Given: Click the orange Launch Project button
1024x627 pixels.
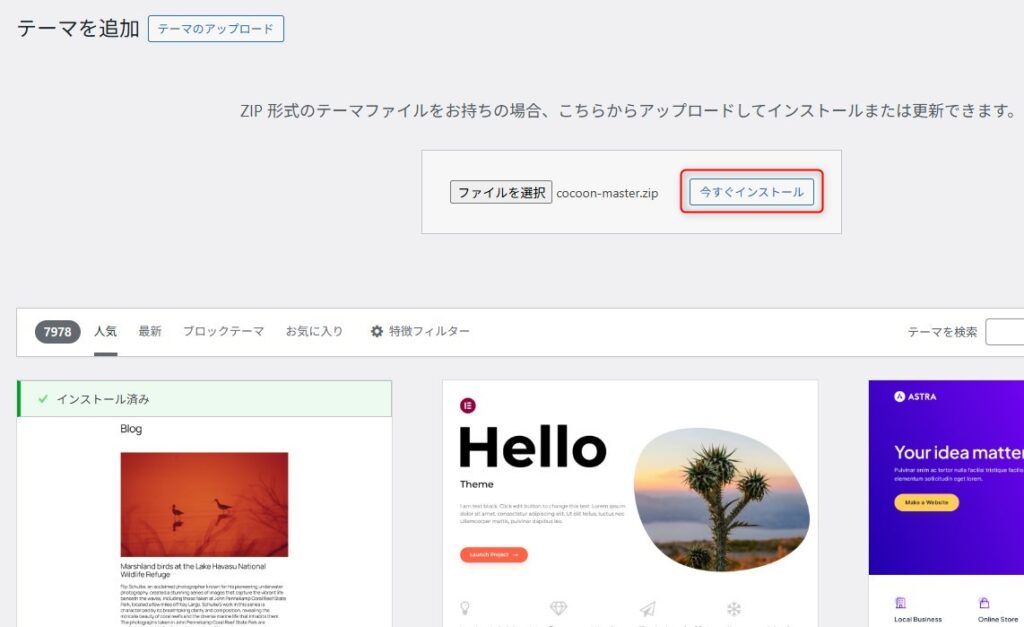Looking at the screenshot, I should tap(493, 554).
